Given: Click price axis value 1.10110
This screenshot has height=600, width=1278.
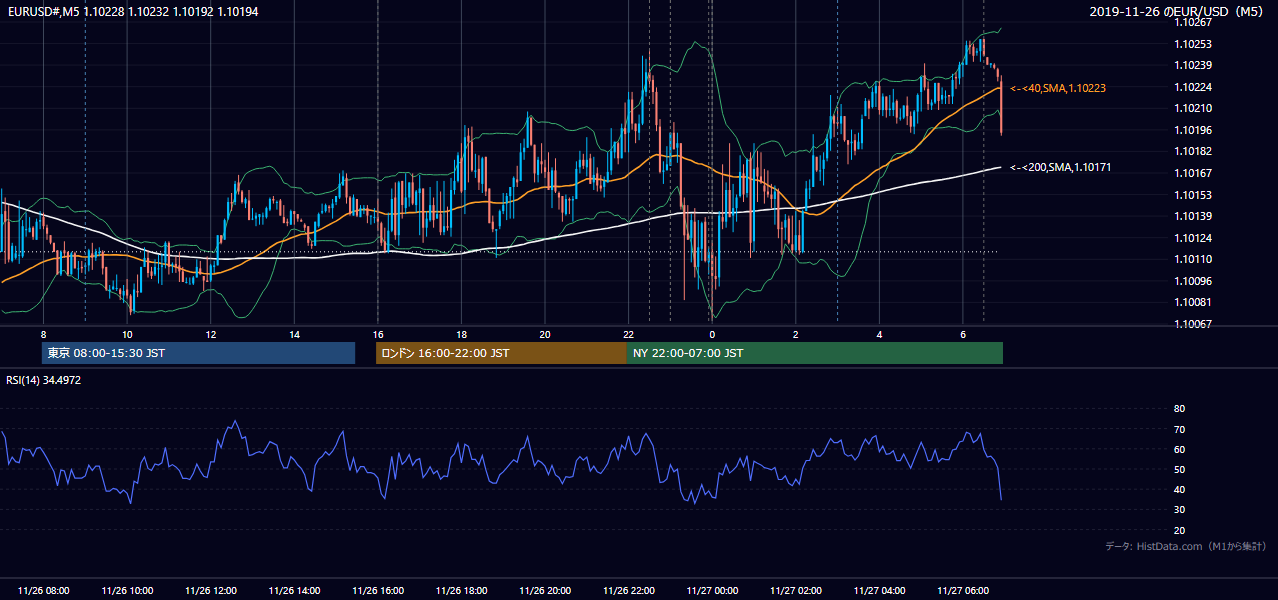Looking at the screenshot, I should [1193, 259].
